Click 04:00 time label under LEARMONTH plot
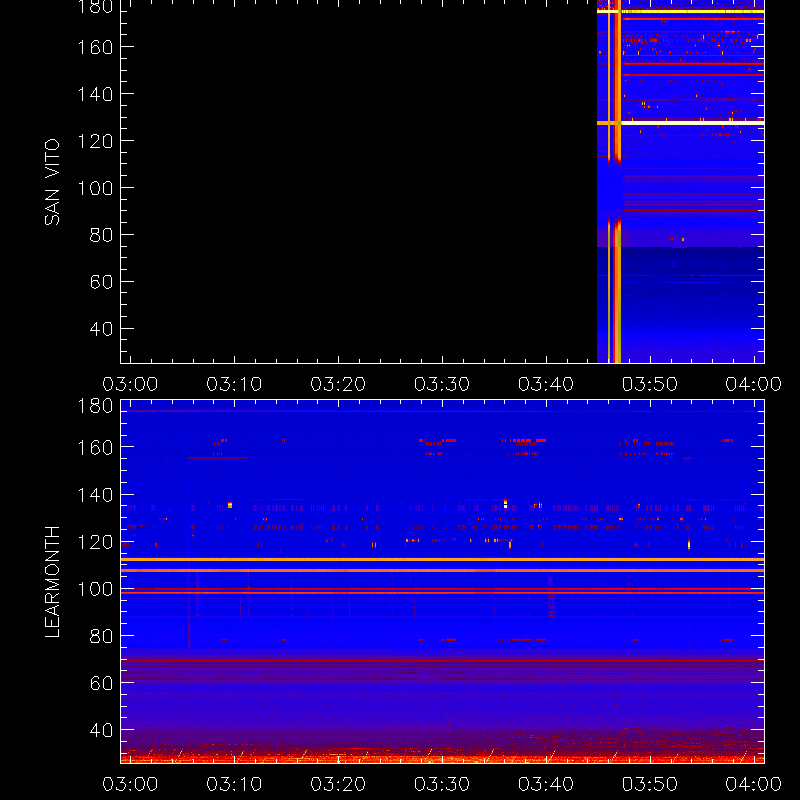The image size is (800, 800). (754, 784)
